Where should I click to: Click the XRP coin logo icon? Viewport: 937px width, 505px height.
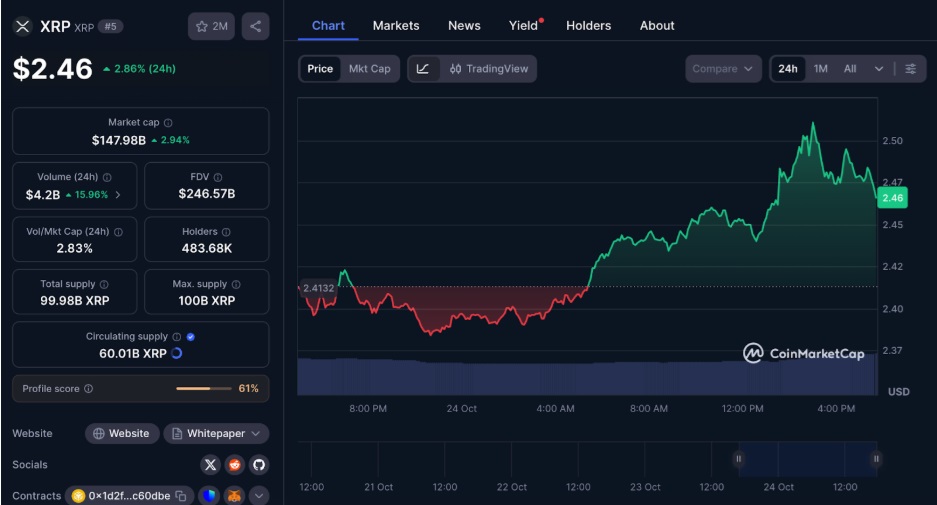[23, 26]
